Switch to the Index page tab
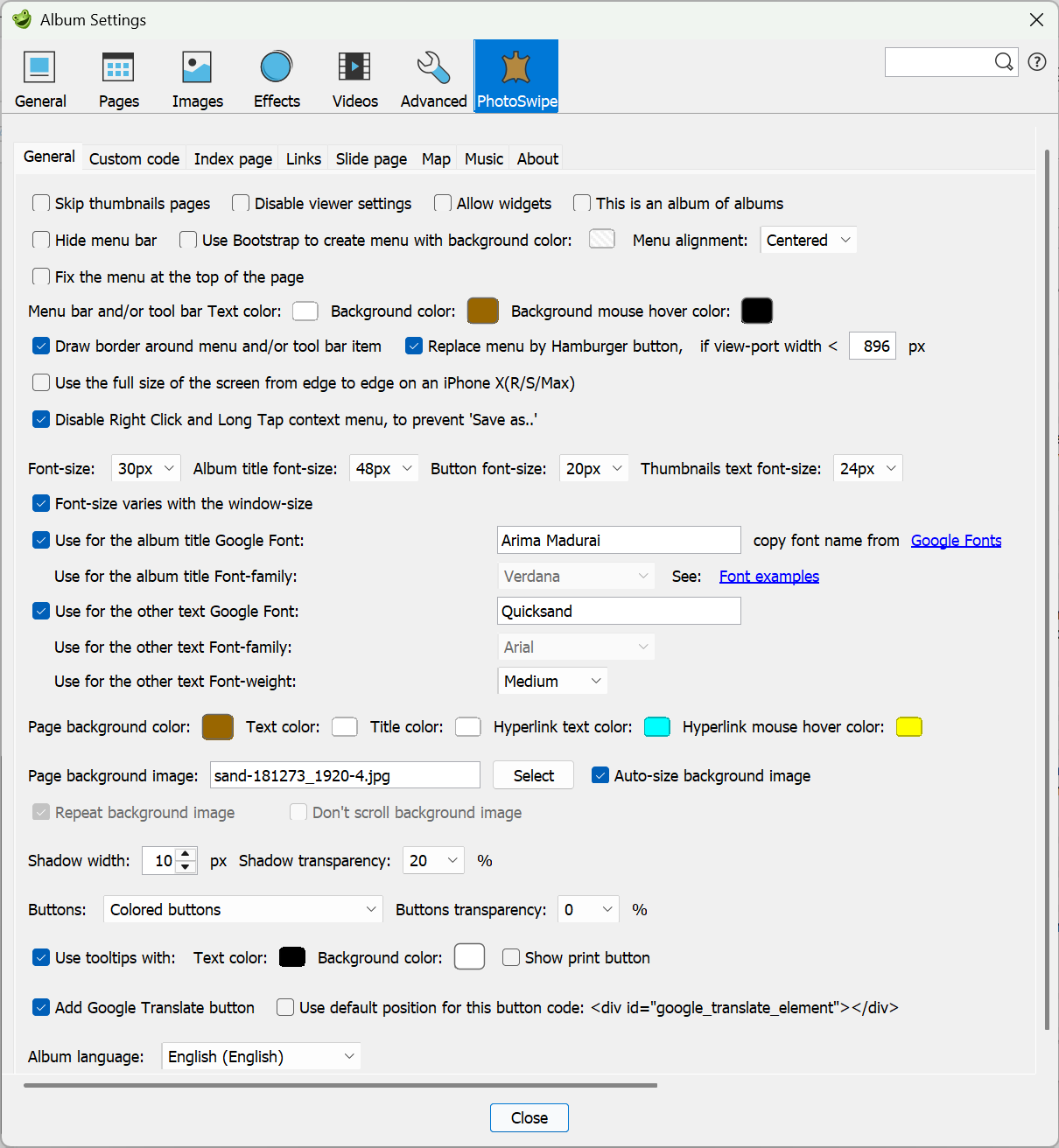 233,159
